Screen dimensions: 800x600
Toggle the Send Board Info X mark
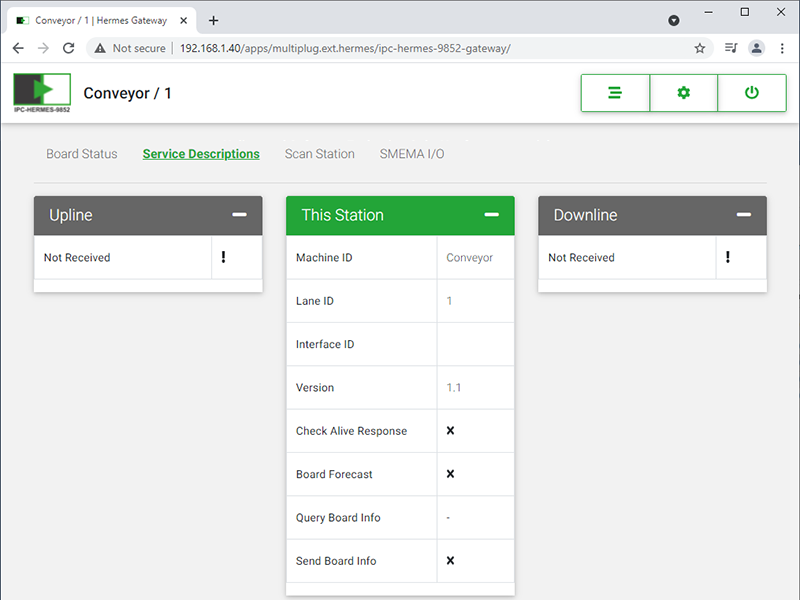coord(450,561)
